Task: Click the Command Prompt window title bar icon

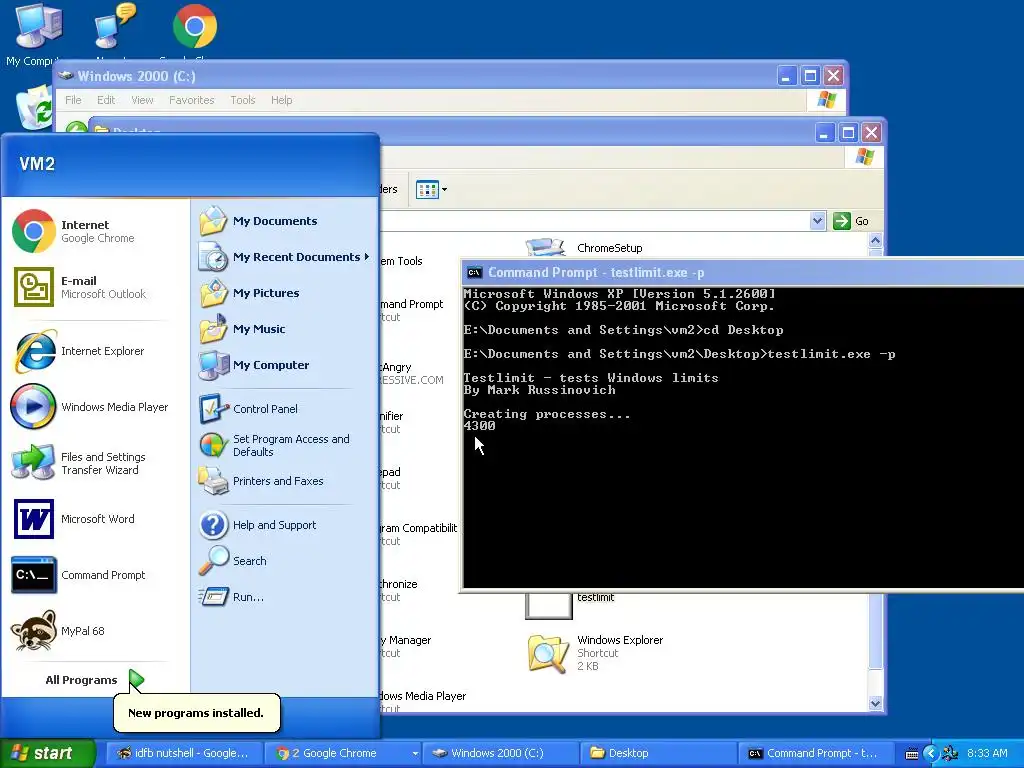Action: point(475,273)
